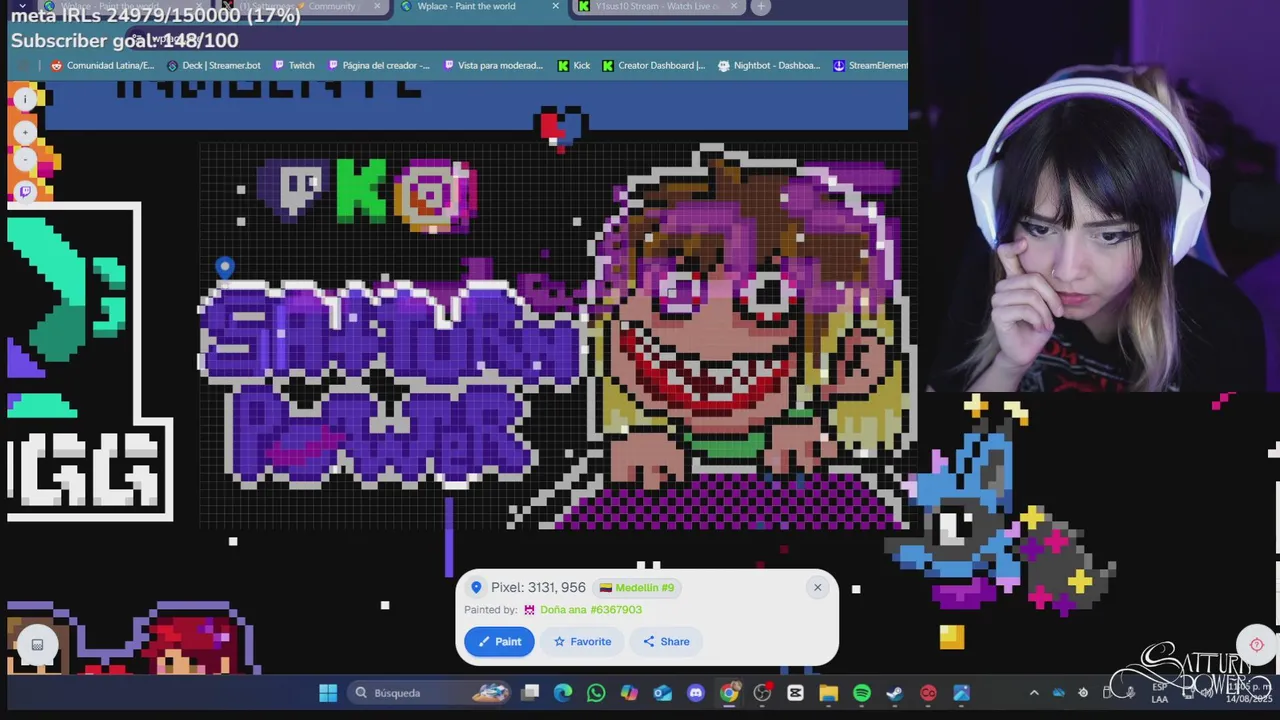Open Outlook from the taskbar
1280x720 pixels.
(x=662, y=692)
